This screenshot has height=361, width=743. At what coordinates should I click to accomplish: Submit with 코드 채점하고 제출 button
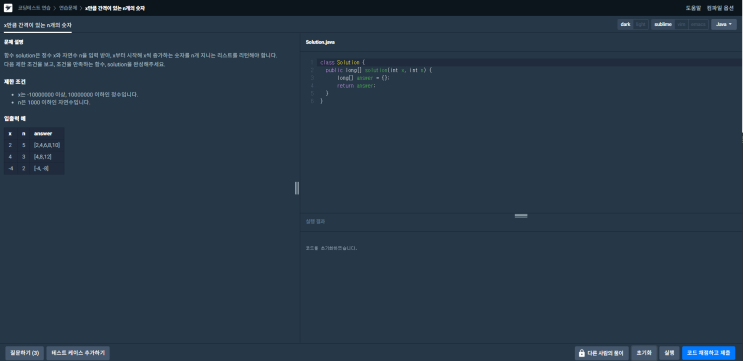(x=708, y=353)
